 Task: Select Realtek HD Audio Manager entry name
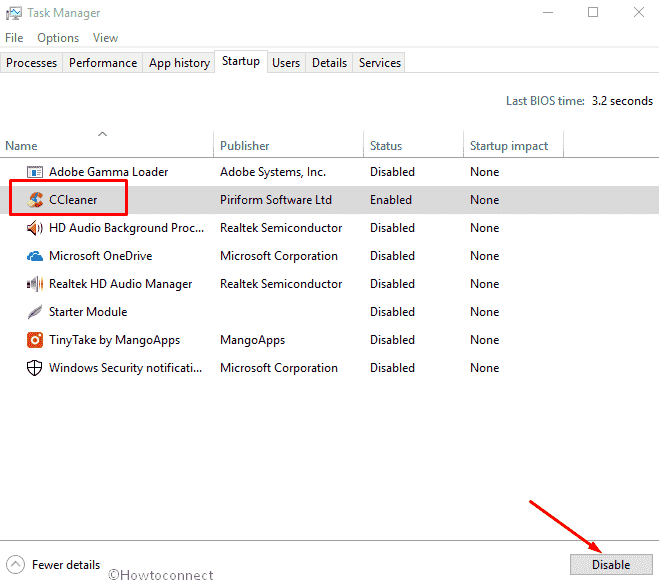(x=121, y=284)
